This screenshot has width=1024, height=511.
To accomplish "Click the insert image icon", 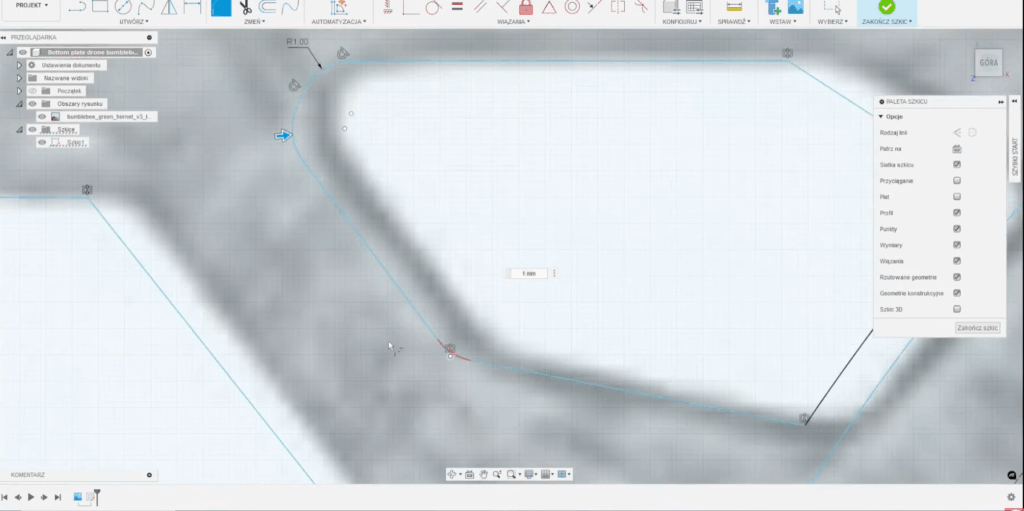I will [x=795, y=6].
